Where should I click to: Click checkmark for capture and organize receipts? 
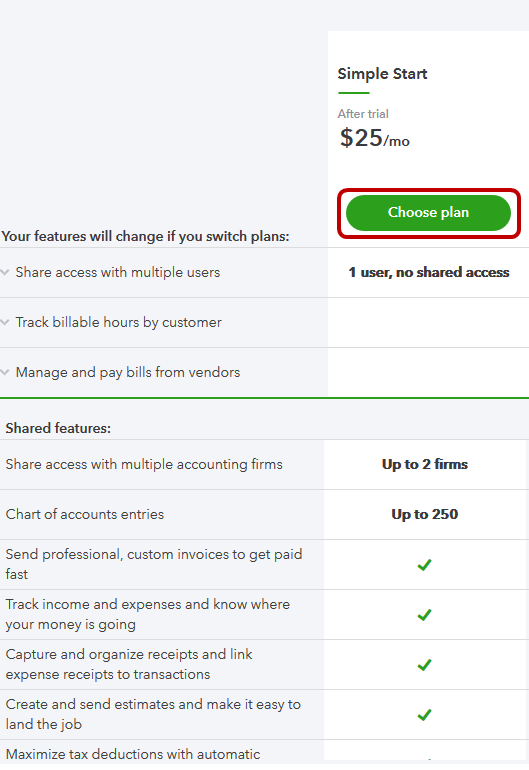pos(424,665)
